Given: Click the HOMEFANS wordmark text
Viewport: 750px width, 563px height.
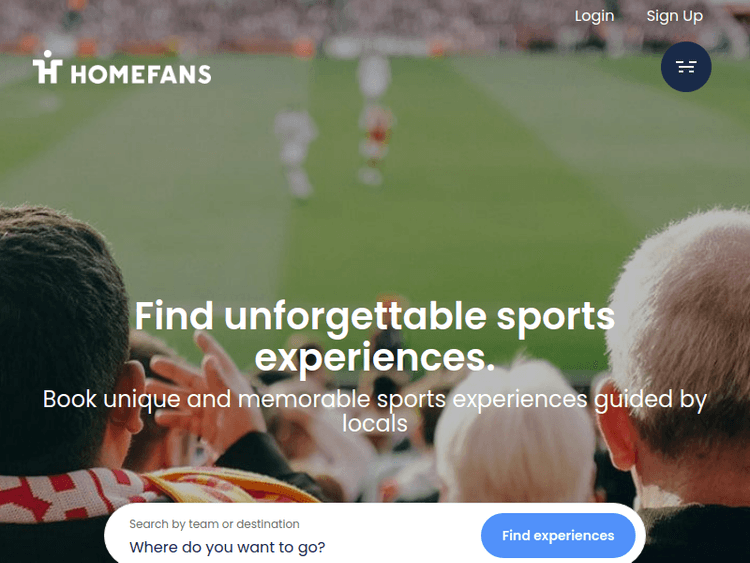Looking at the screenshot, I should [141, 74].
